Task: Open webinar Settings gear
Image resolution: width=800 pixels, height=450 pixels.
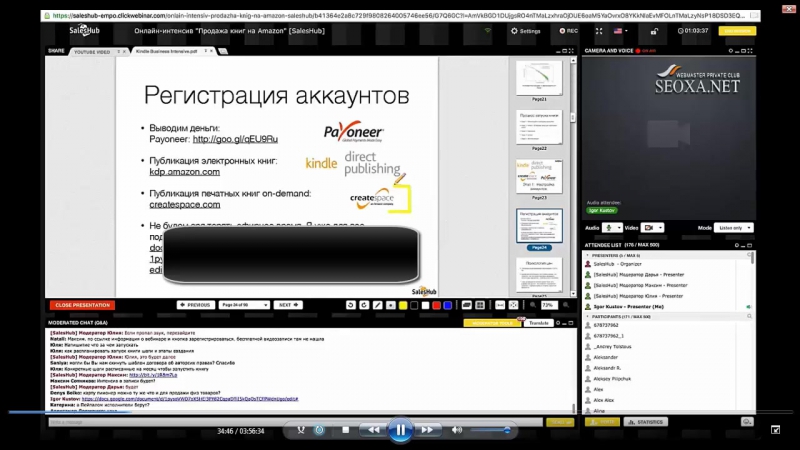Action: [x=526, y=31]
